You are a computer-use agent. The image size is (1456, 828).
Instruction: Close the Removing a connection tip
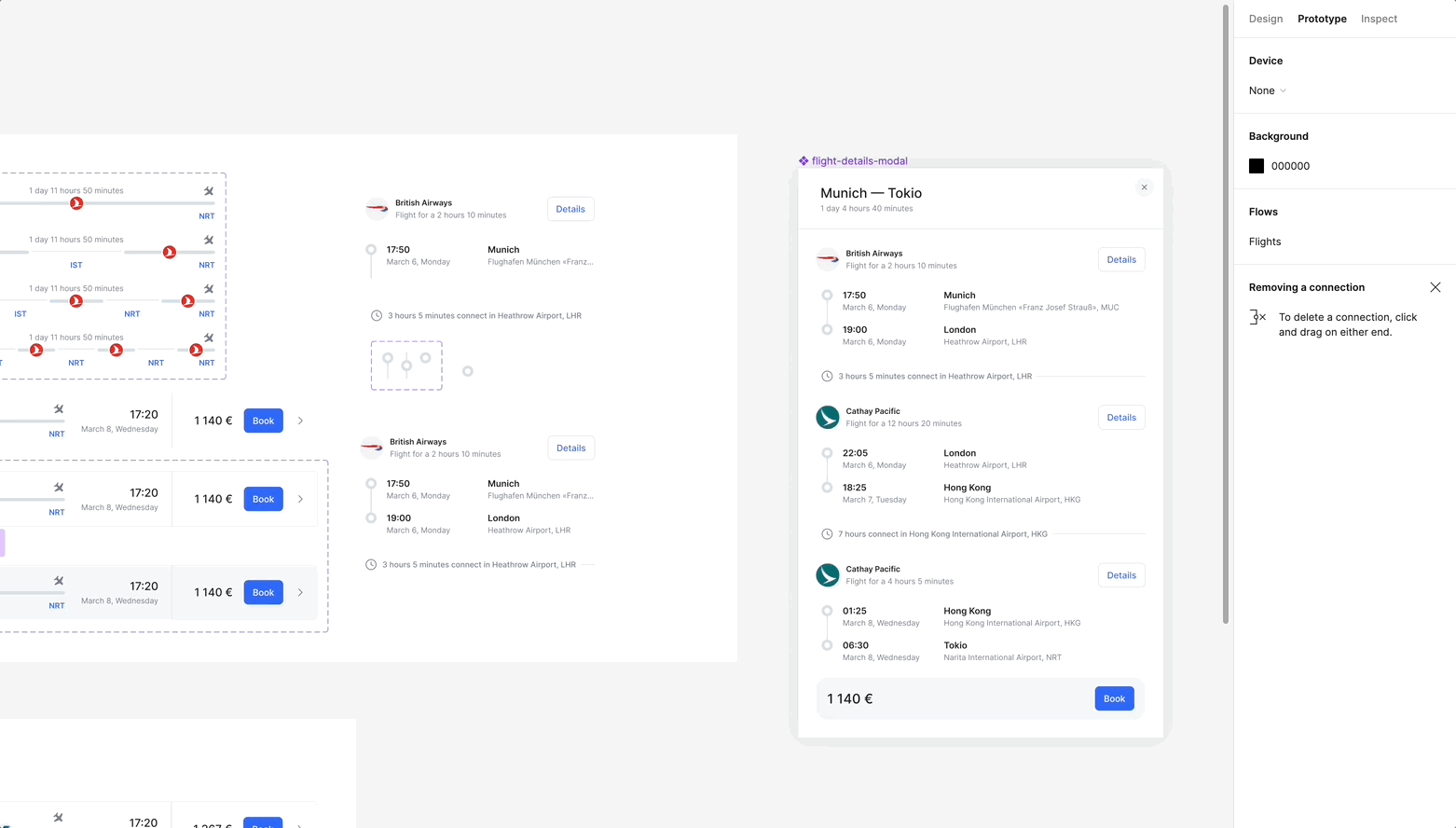tap(1435, 287)
